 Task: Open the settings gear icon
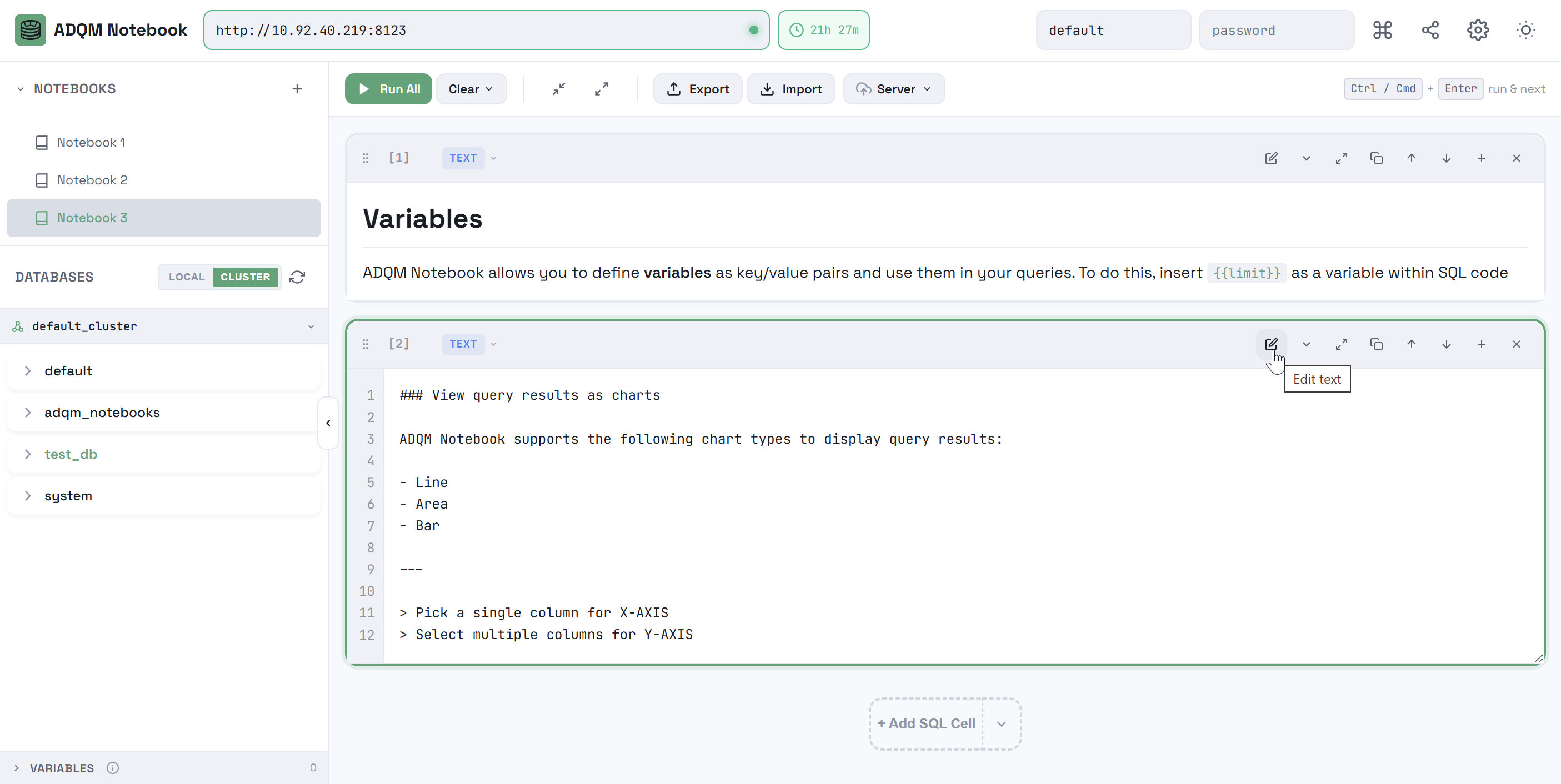[x=1477, y=29]
